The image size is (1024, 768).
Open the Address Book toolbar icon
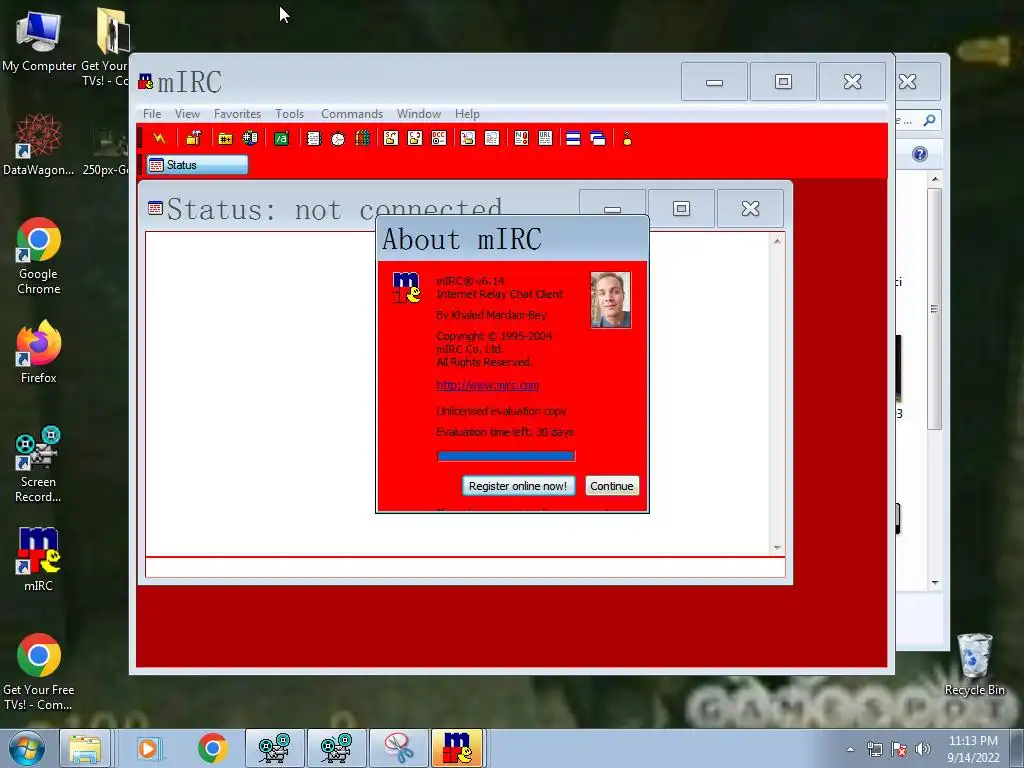(313, 138)
